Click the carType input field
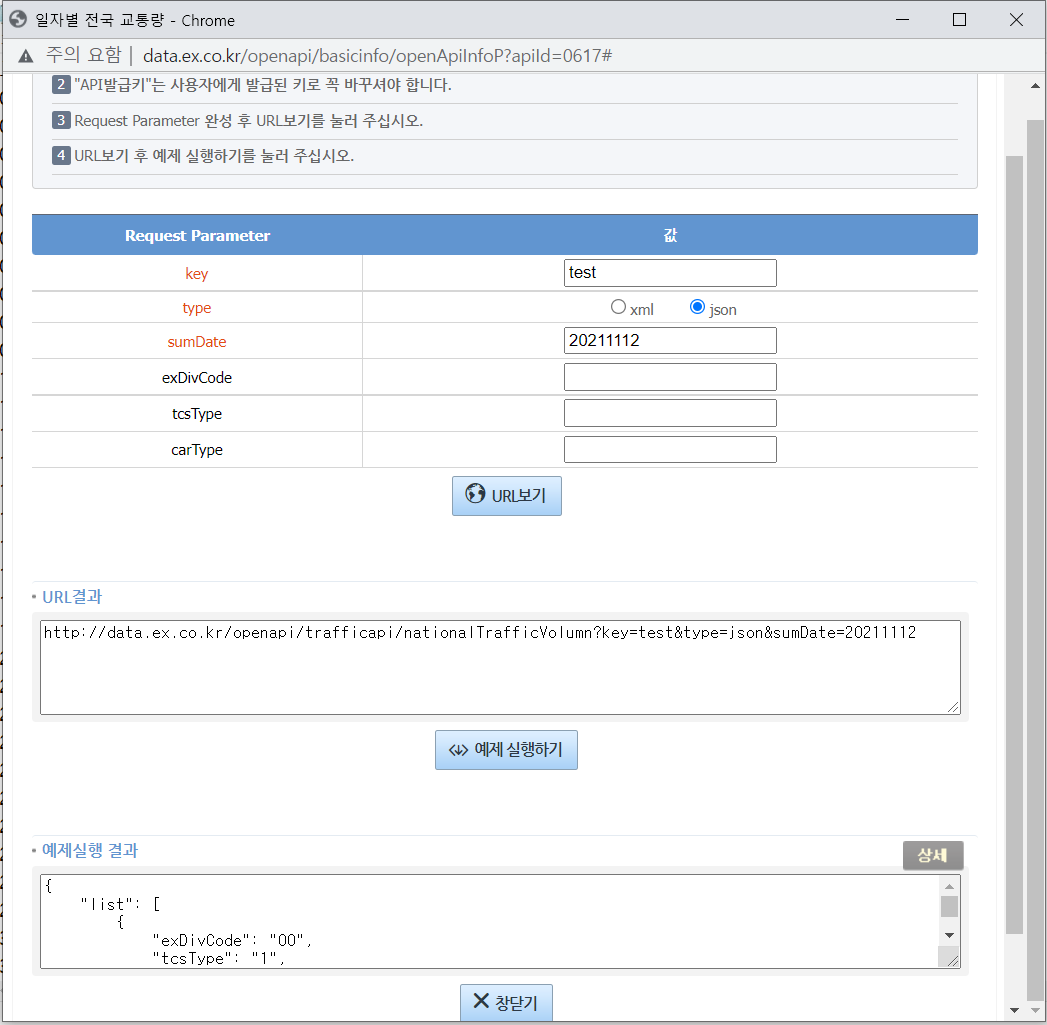This screenshot has width=1047, height=1025. (670, 449)
